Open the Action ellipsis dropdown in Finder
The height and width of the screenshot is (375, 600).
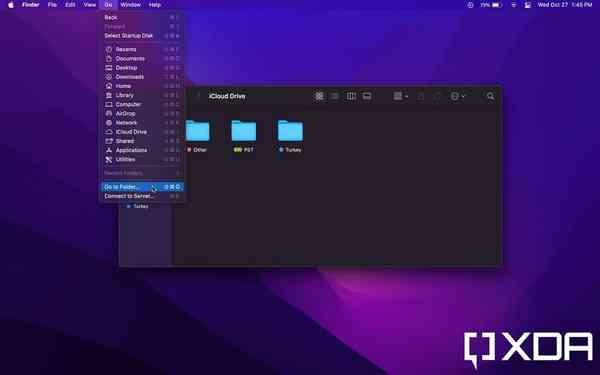click(457, 96)
